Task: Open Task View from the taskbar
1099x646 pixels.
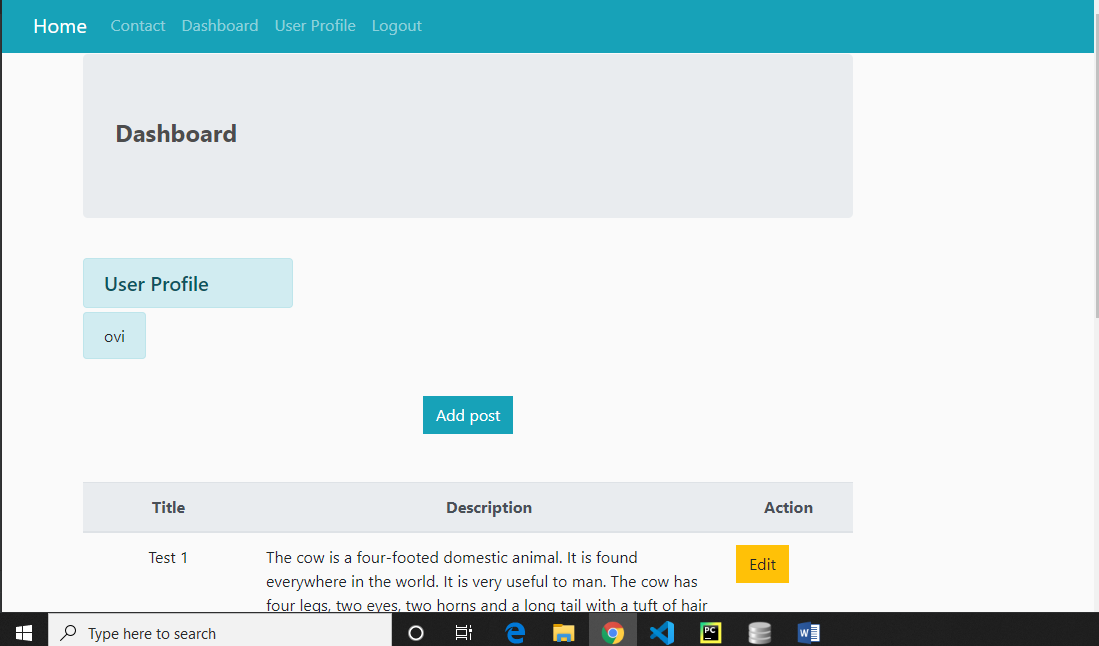Action: (x=464, y=632)
